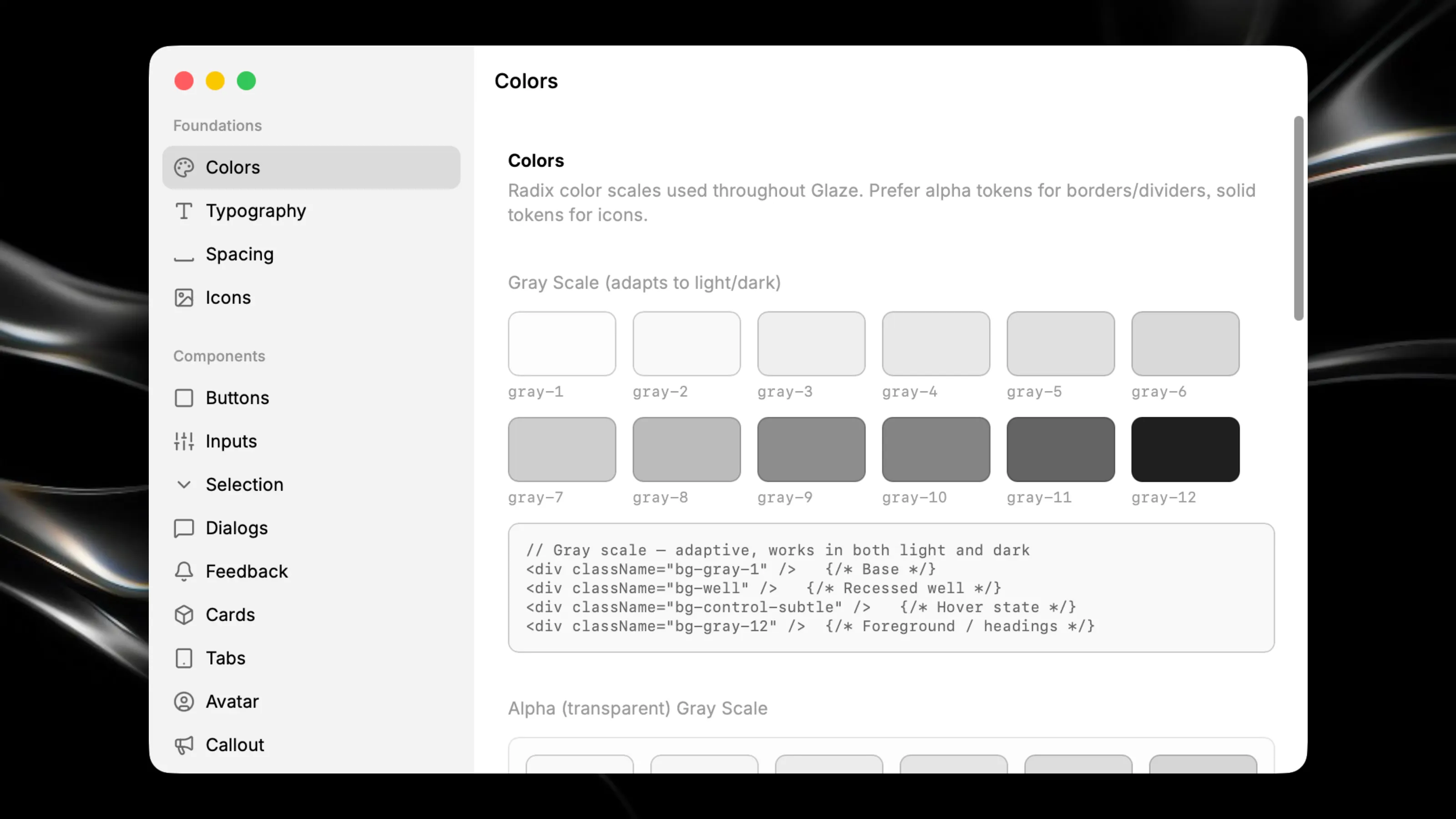This screenshot has height=819, width=1456.
Task: Open the Tabs components page
Action: click(x=311, y=658)
